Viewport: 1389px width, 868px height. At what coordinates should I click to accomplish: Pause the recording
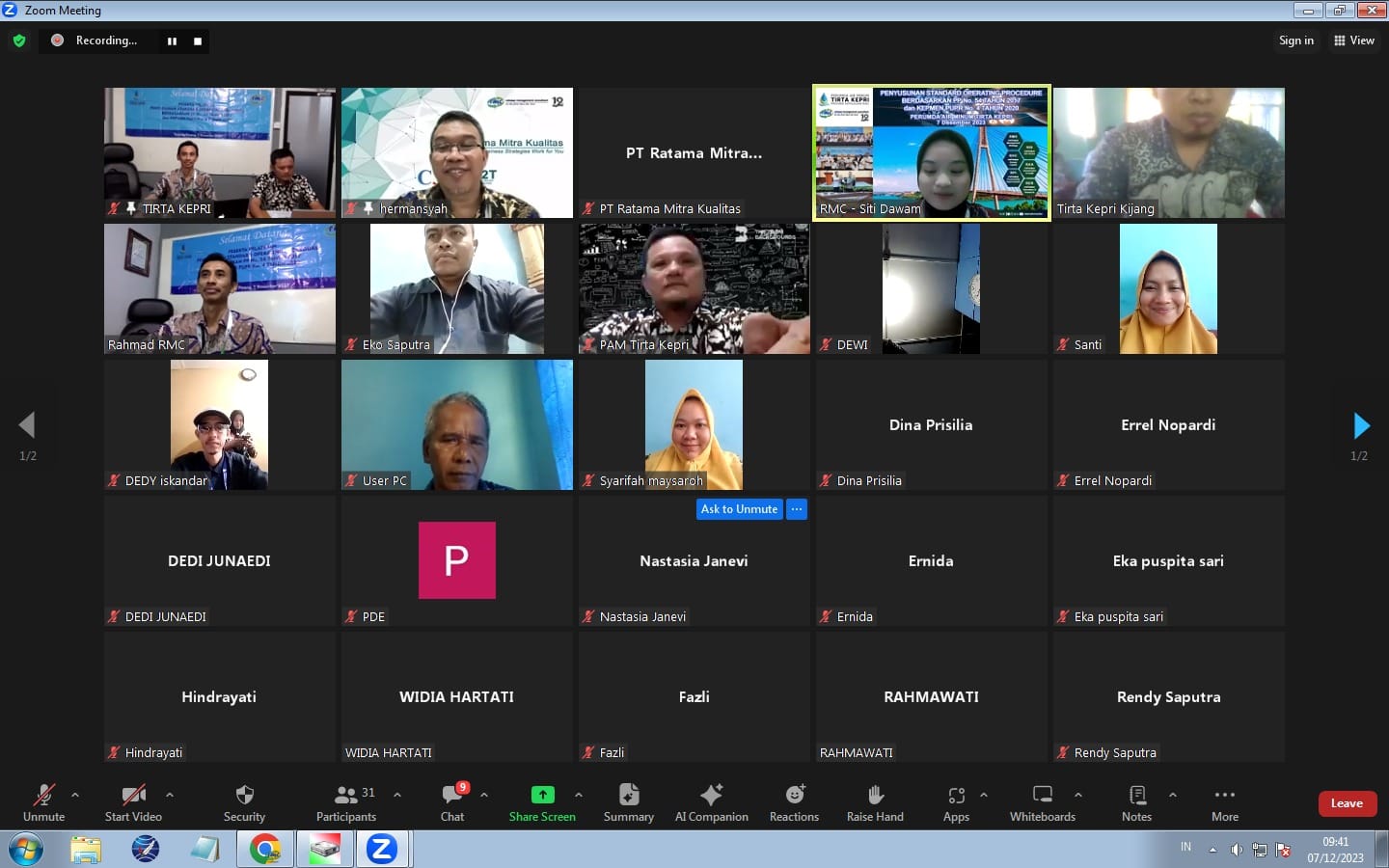click(x=172, y=41)
